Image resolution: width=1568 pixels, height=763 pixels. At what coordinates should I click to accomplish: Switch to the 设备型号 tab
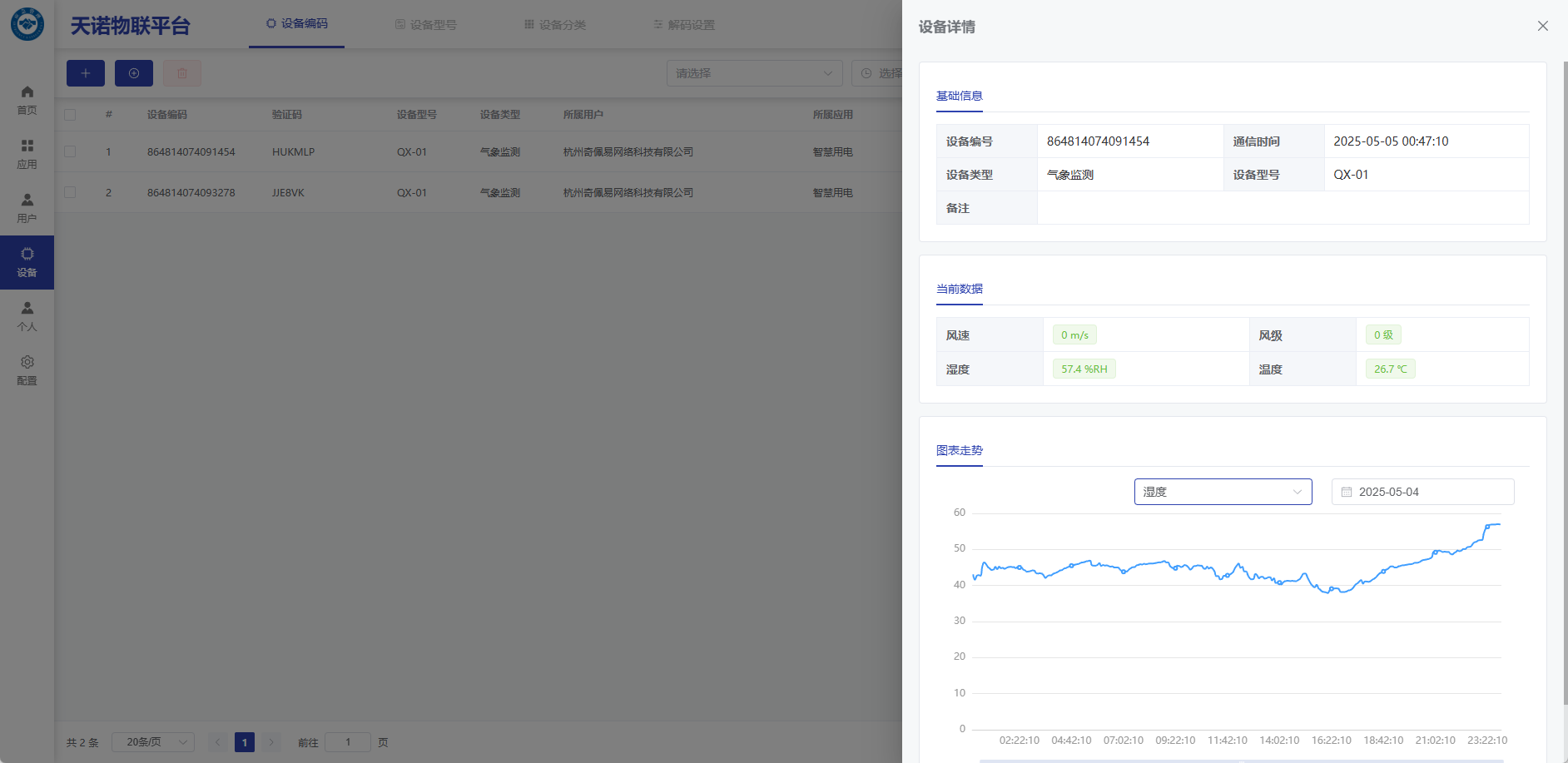point(425,25)
